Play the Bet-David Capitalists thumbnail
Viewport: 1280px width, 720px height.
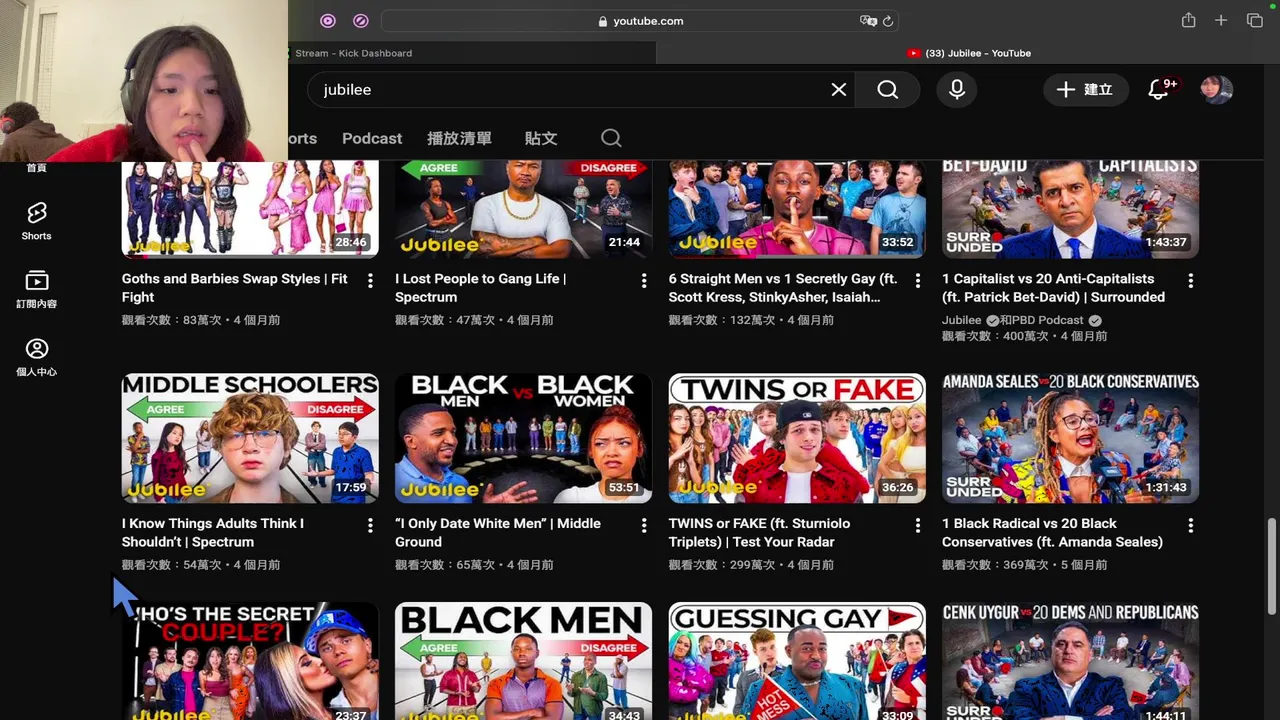pyautogui.click(x=1070, y=208)
